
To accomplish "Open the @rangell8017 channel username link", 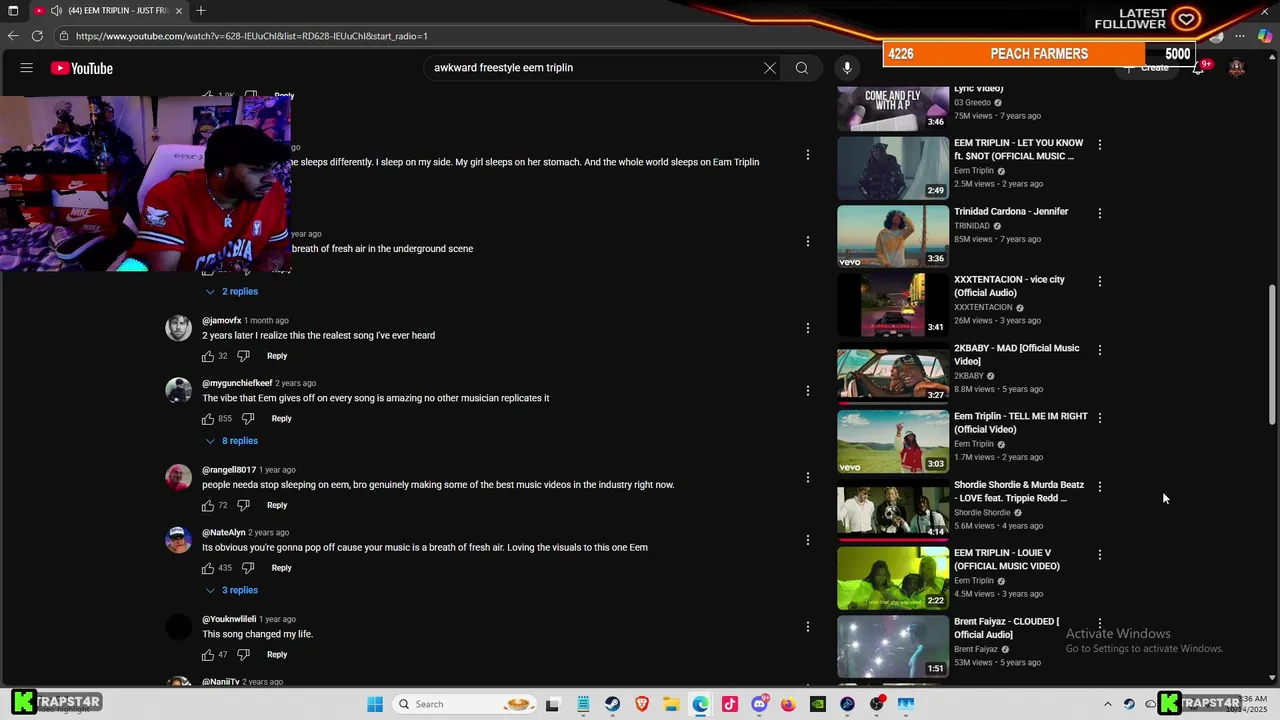I will [229, 470].
